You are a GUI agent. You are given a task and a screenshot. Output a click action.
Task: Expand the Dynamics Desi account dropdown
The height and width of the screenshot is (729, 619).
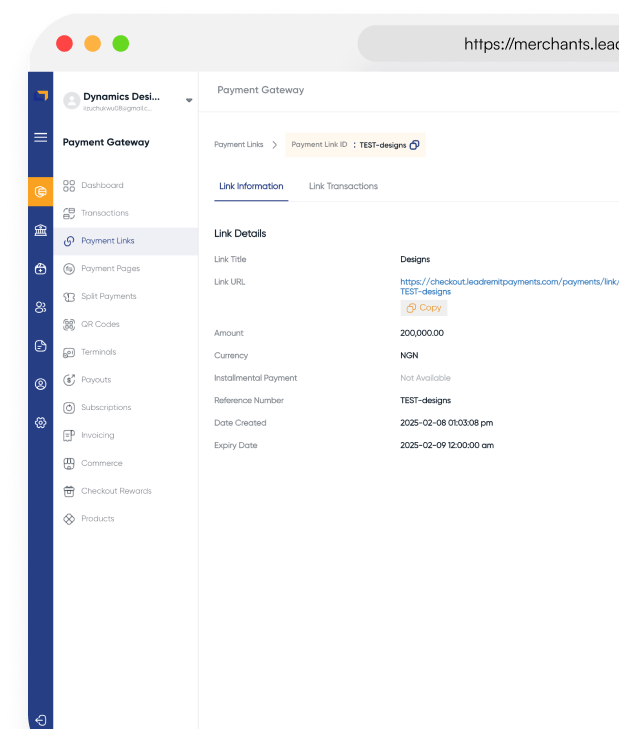point(189,100)
